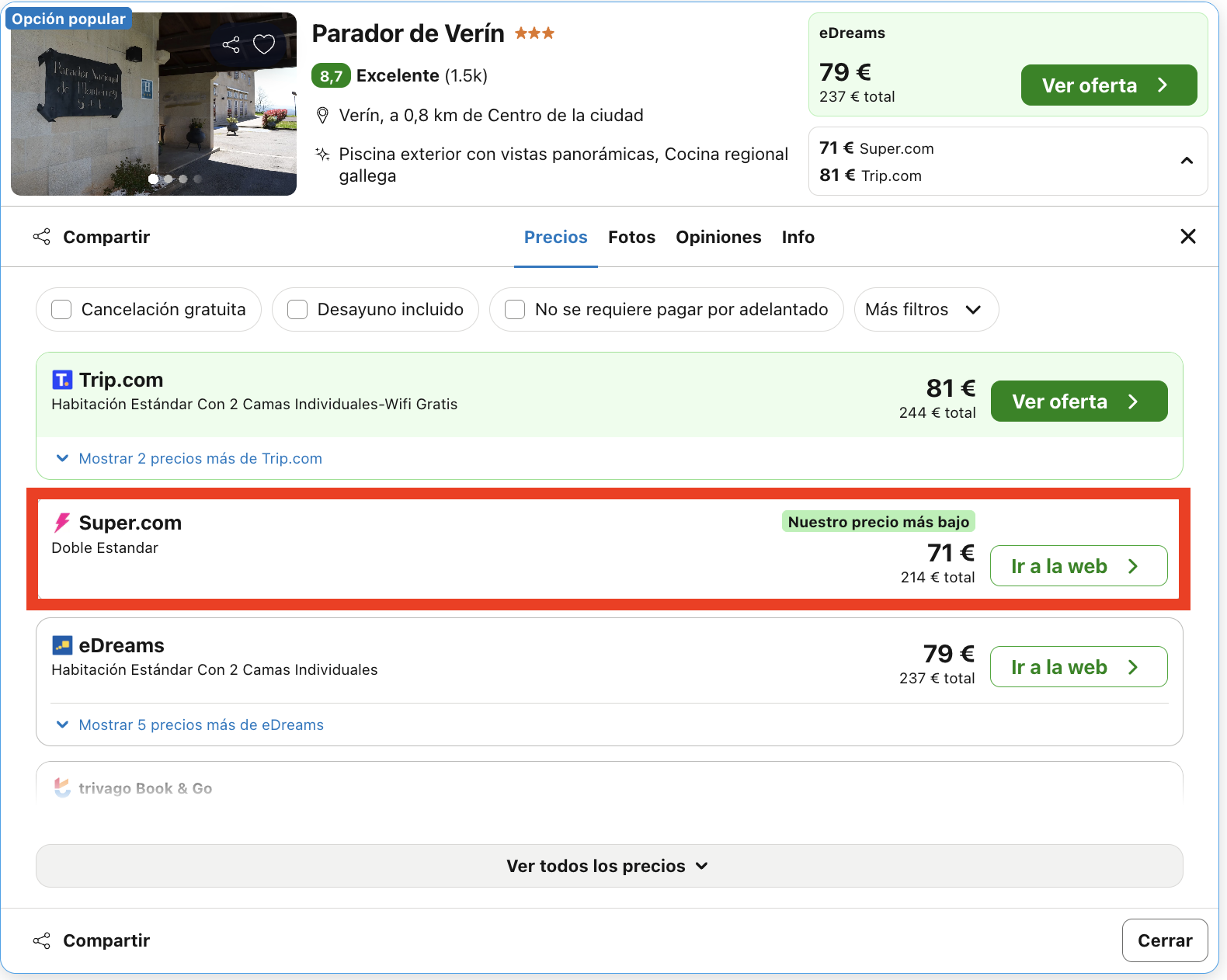Enable Cancelación gratuita checkbox
1227x980 pixels.
[61, 309]
